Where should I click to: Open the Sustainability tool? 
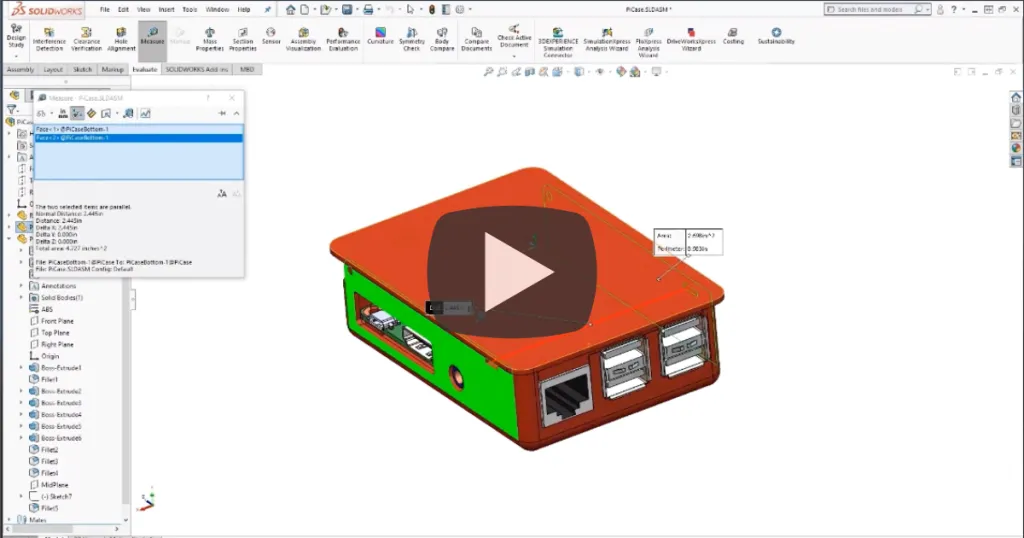point(776,36)
